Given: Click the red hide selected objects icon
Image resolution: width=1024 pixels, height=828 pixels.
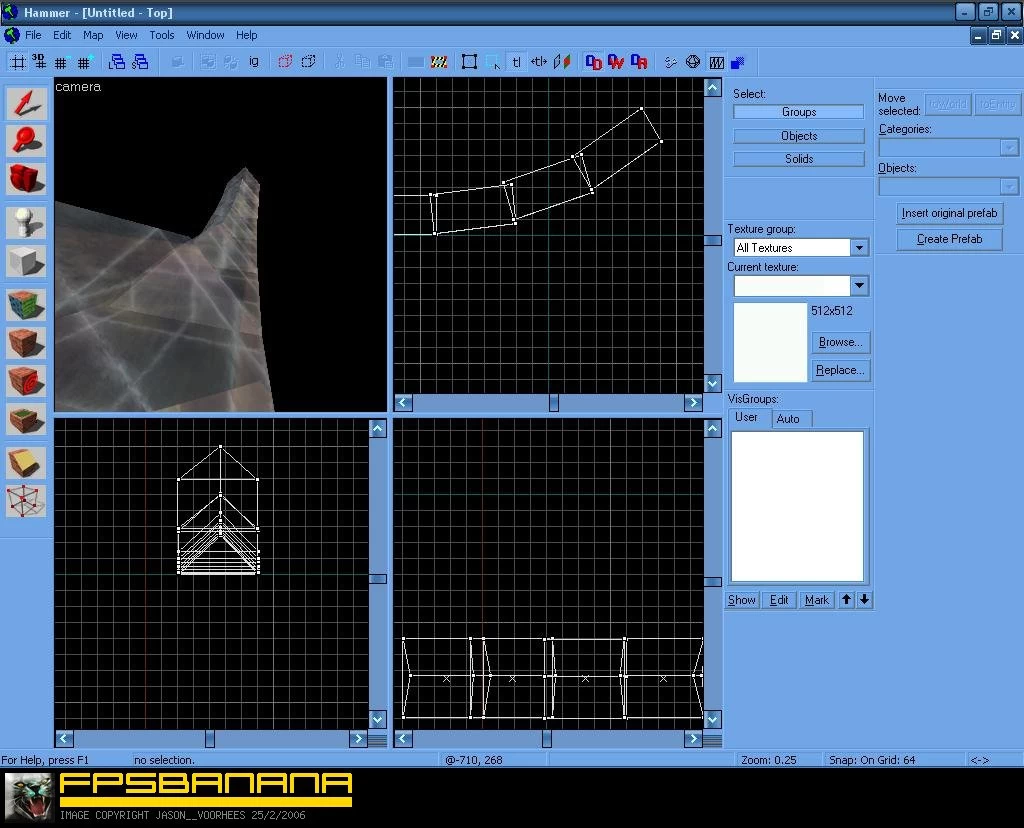Looking at the screenshot, I should click(285, 62).
